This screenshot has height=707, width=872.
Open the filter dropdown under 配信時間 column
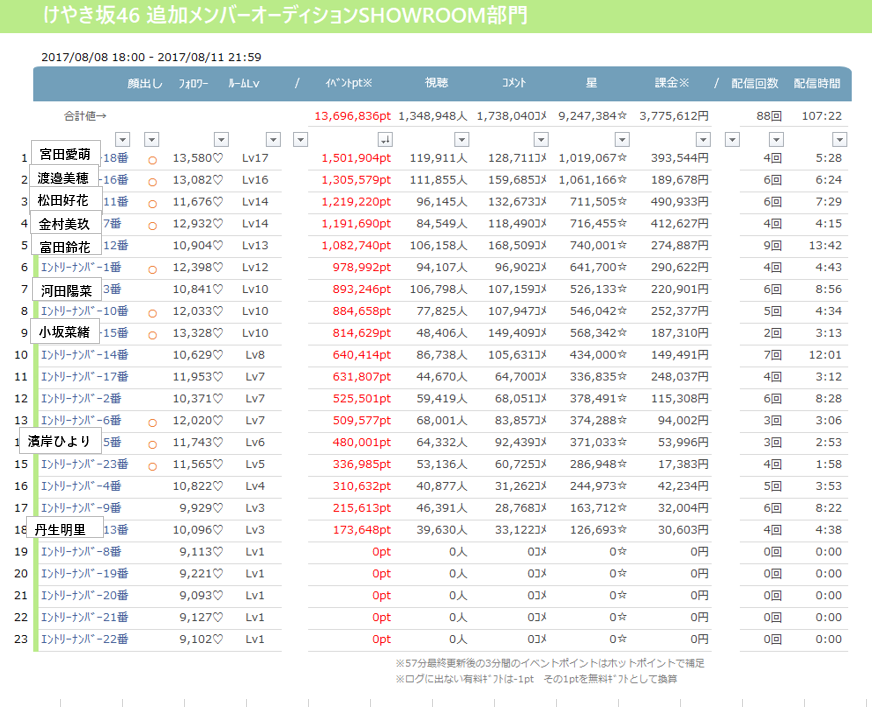click(840, 139)
